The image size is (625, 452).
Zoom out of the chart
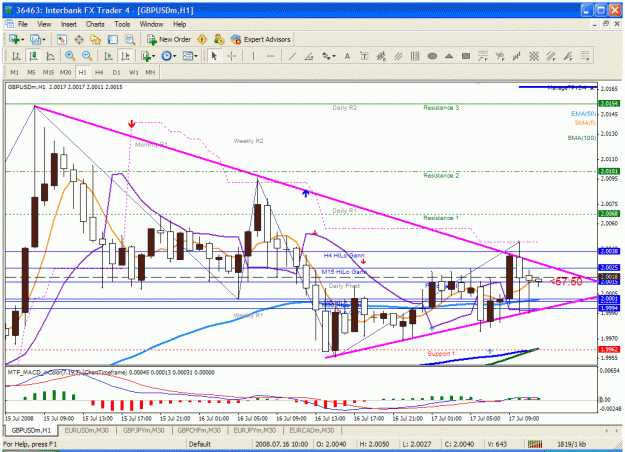pyautogui.click(x=87, y=56)
